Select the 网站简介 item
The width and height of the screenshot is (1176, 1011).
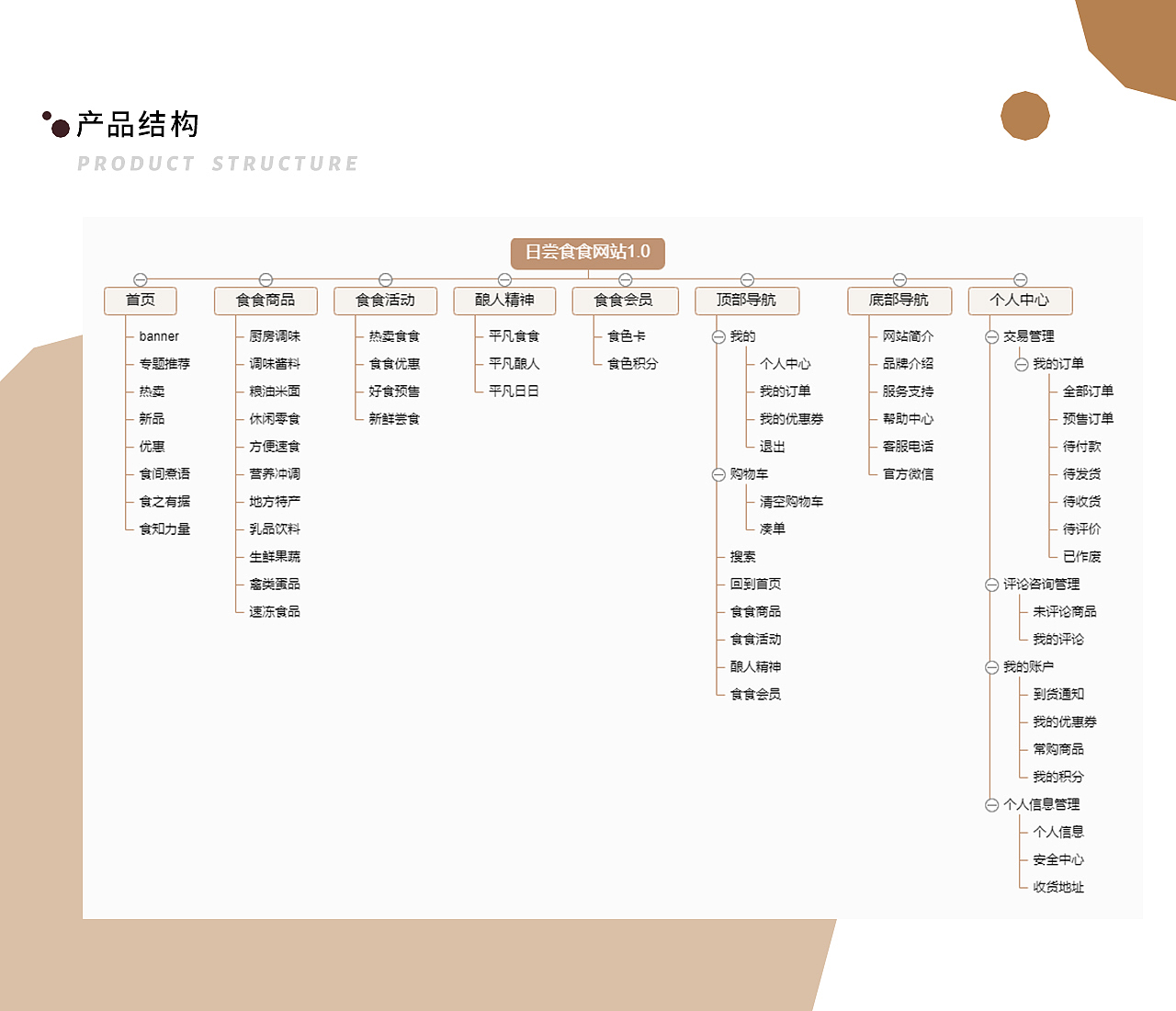908,336
